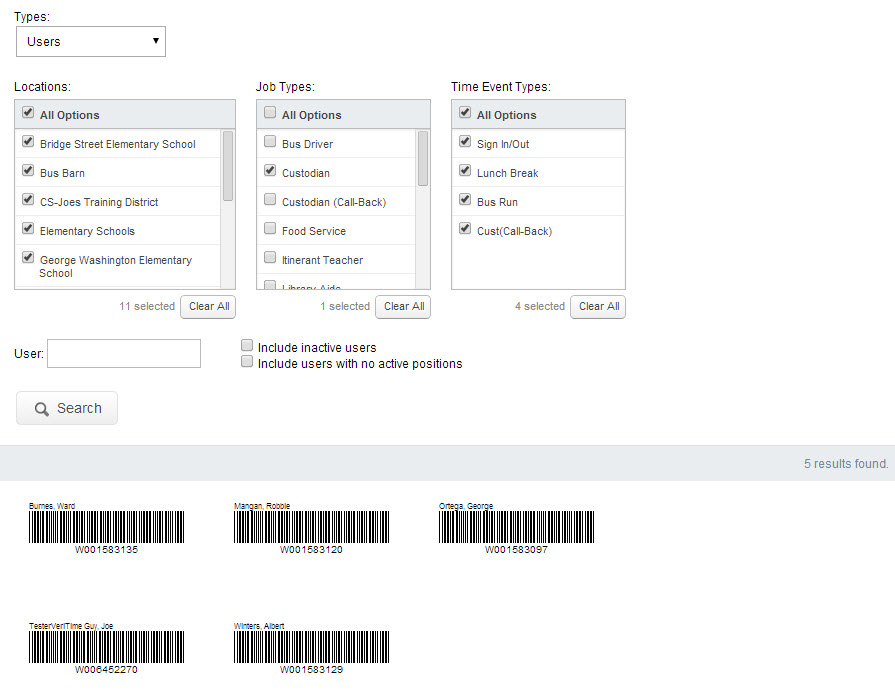Click barcode number W006452270

point(107,669)
